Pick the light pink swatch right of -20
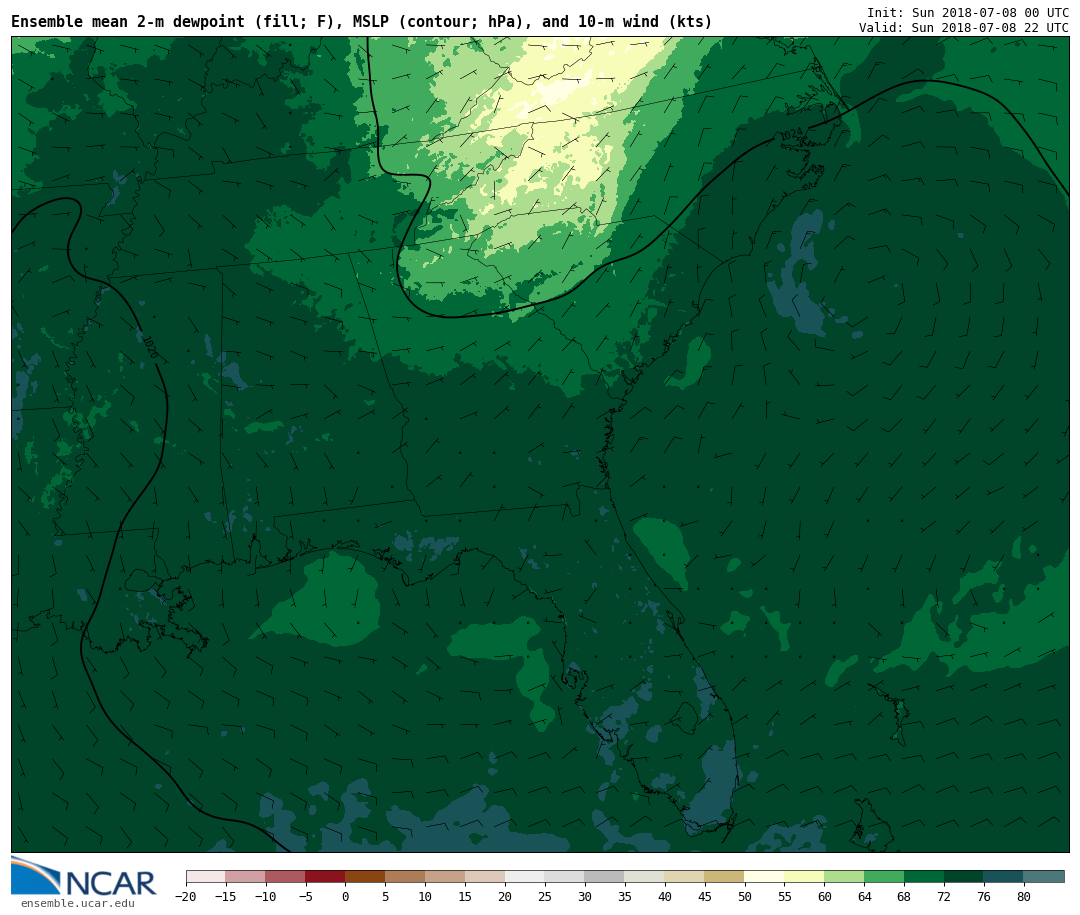 [205, 876]
